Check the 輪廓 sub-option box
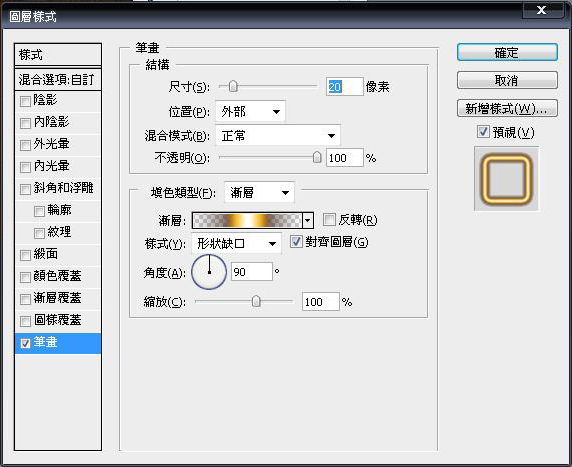The width and height of the screenshot is (572, 467). pos(39,211)
